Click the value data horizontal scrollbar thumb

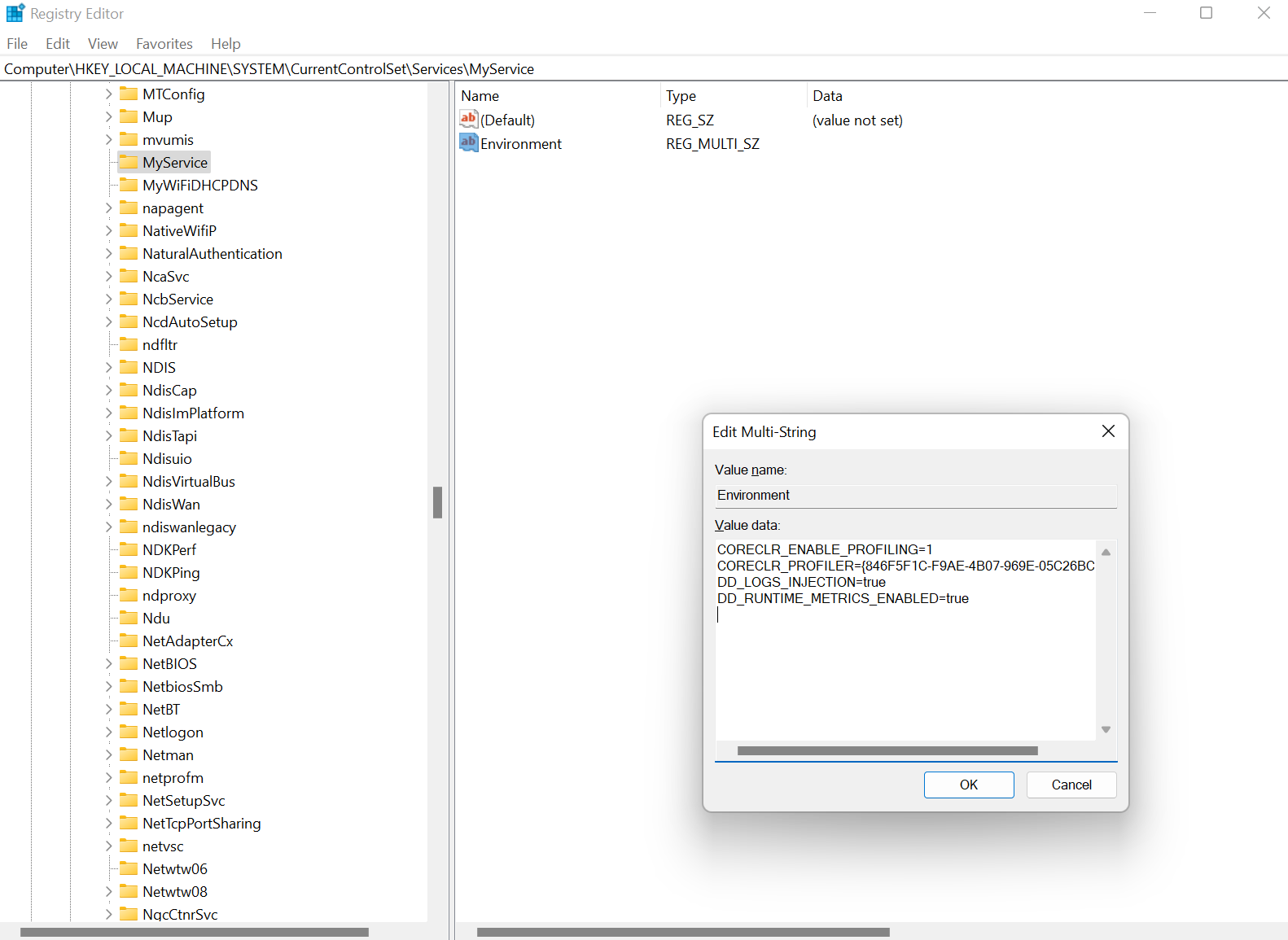(x=887, y=750)
